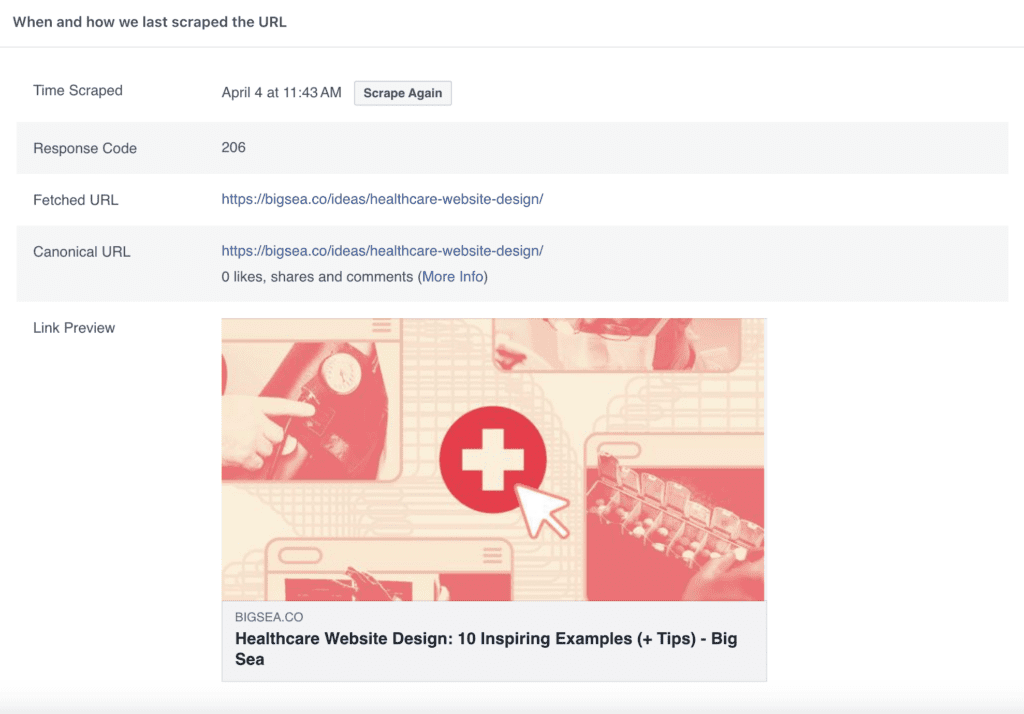Select the Time Scraped row label
Screen dimensions: 1024x714
point(78,90)
